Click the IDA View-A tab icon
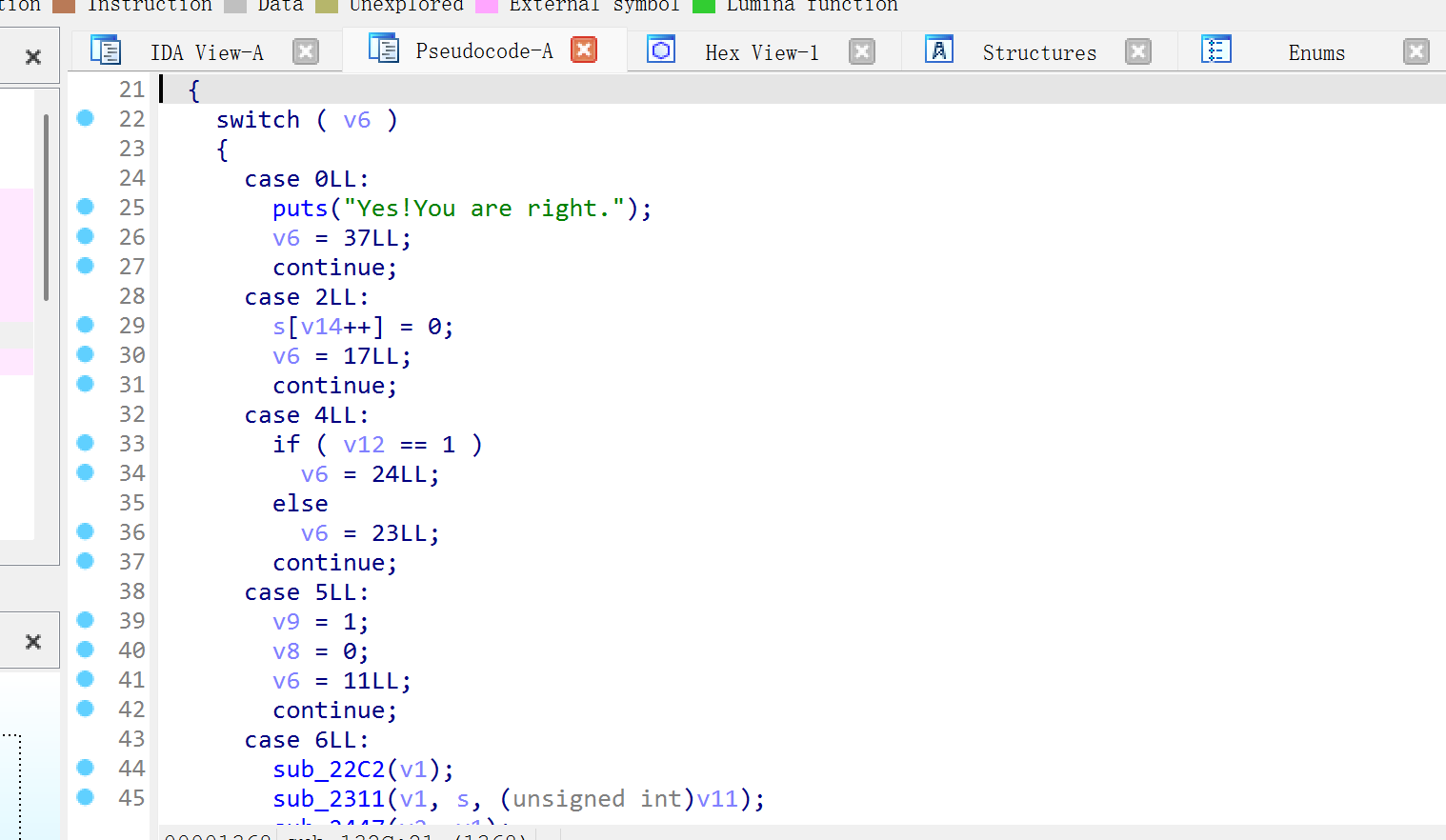This screenshot has width=1446, height=840. pos(106,50)
